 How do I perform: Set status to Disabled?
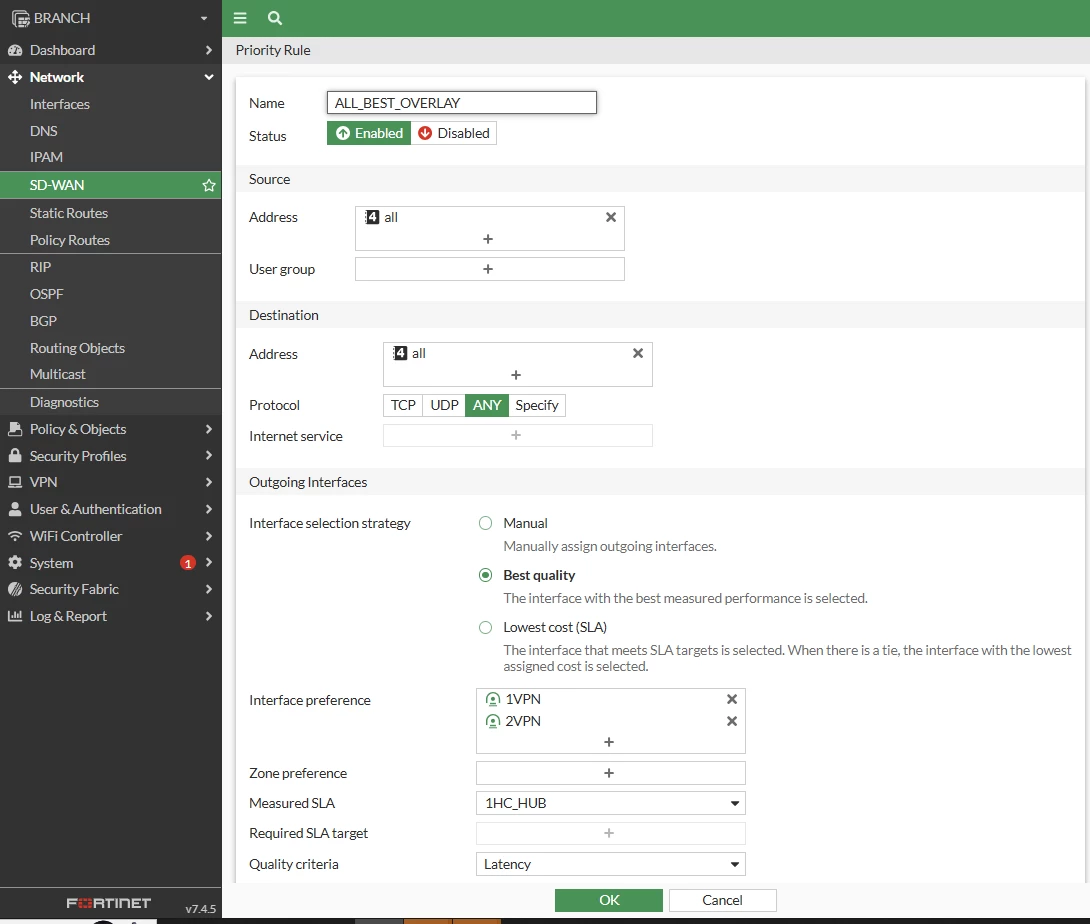pyautogui.click(x=453, y=133)
